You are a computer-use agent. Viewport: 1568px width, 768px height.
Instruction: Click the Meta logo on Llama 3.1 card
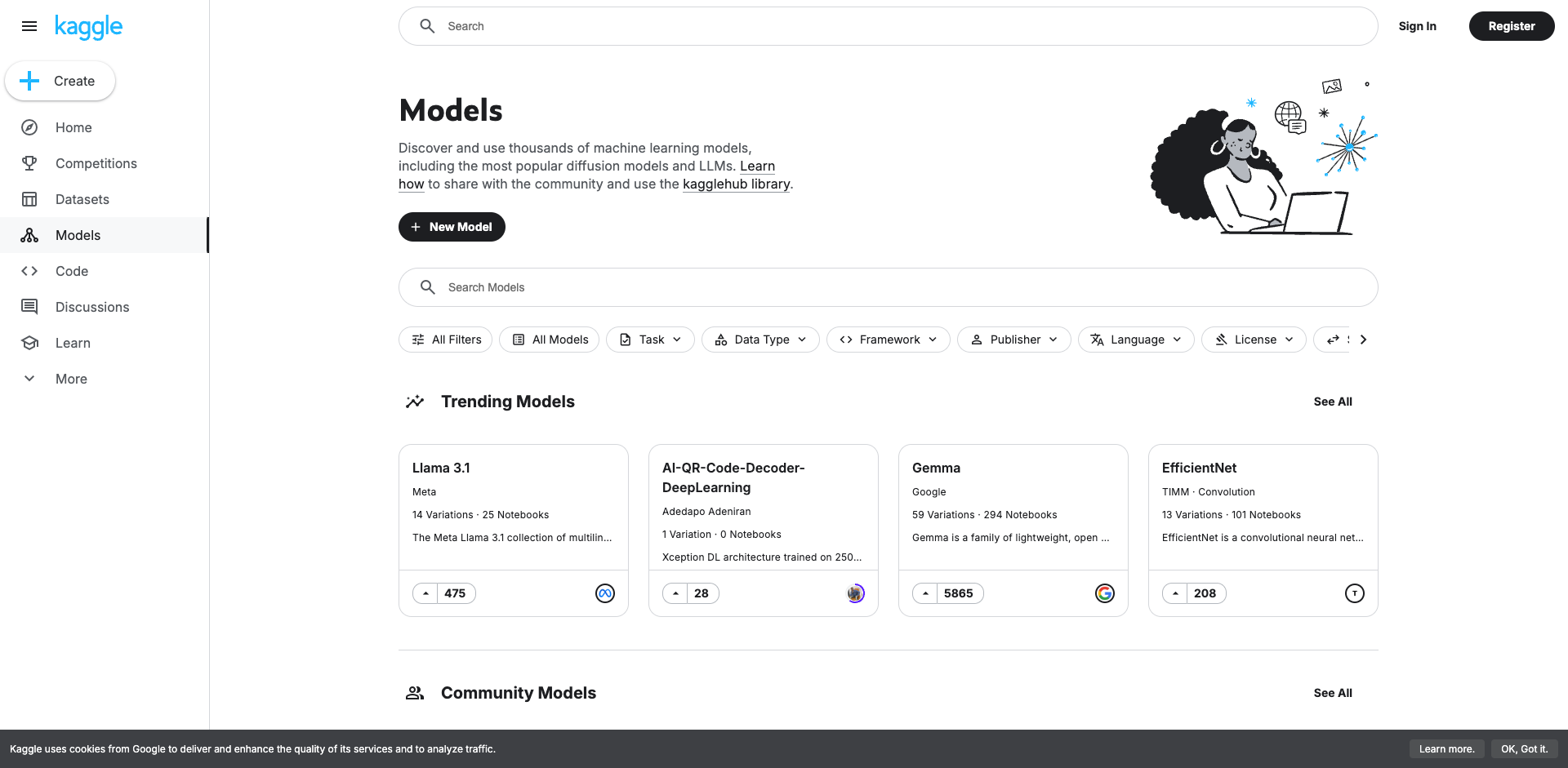(604, 593)
